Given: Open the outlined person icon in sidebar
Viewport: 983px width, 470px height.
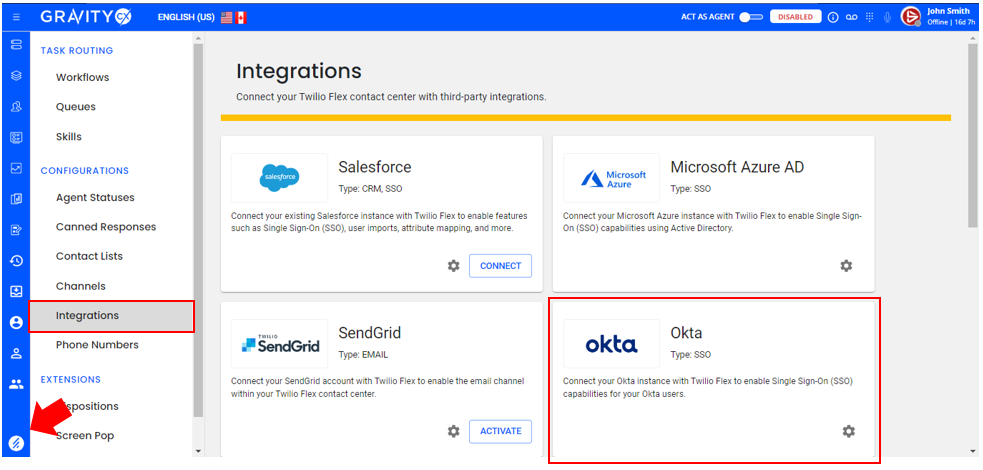Looking at the screenshot, I should coord(16,353).
